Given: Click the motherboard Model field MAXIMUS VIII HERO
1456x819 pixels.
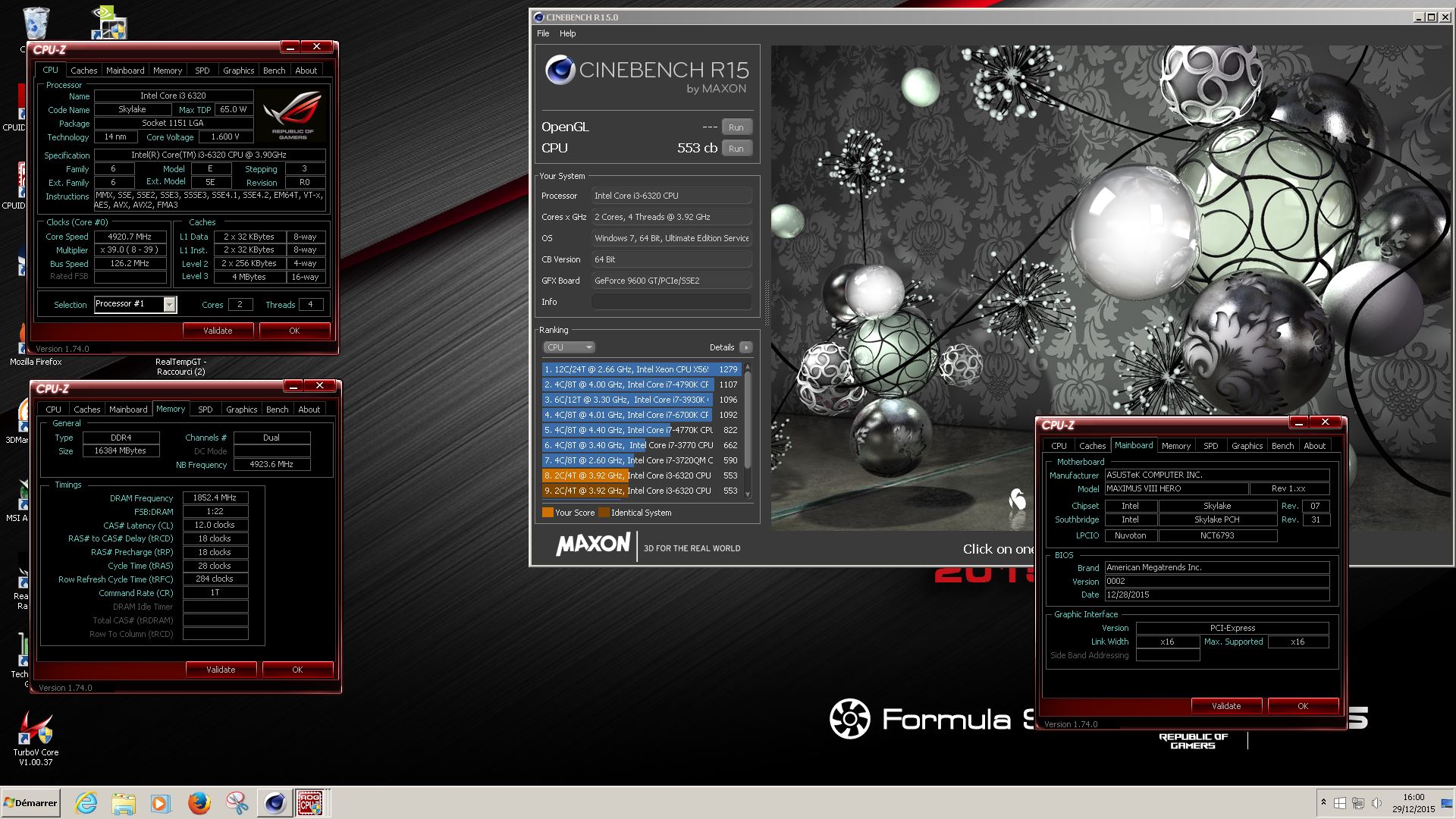Looking at the screenshot, I should click(1175, 489).
